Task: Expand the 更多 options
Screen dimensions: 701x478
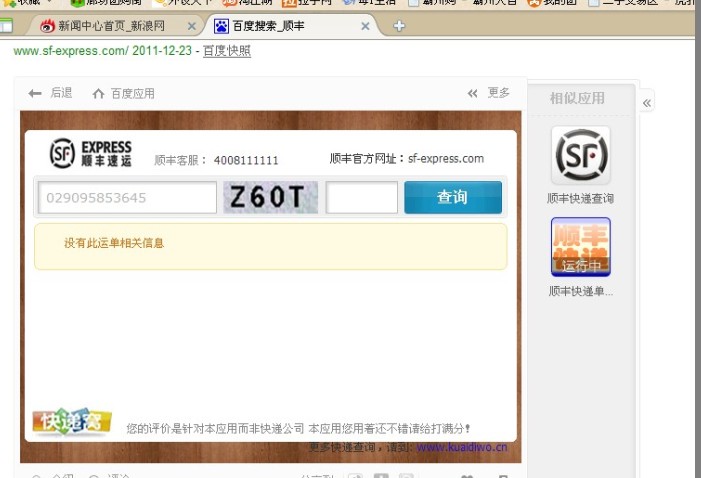Action: (x=488, y=93)
